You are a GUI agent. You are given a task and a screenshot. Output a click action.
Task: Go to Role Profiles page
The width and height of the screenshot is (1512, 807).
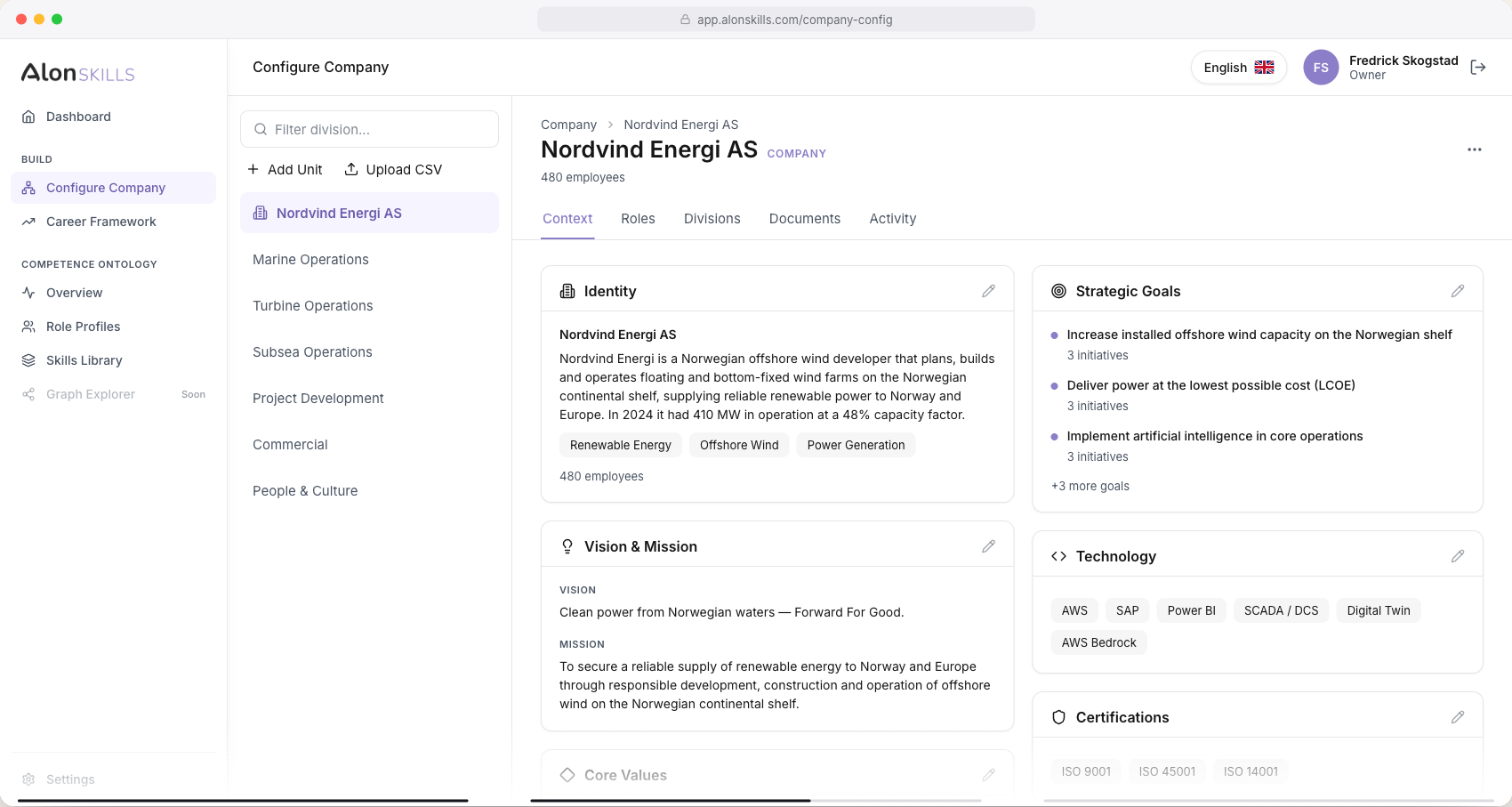pyautogui.click(x=113, y=327)
